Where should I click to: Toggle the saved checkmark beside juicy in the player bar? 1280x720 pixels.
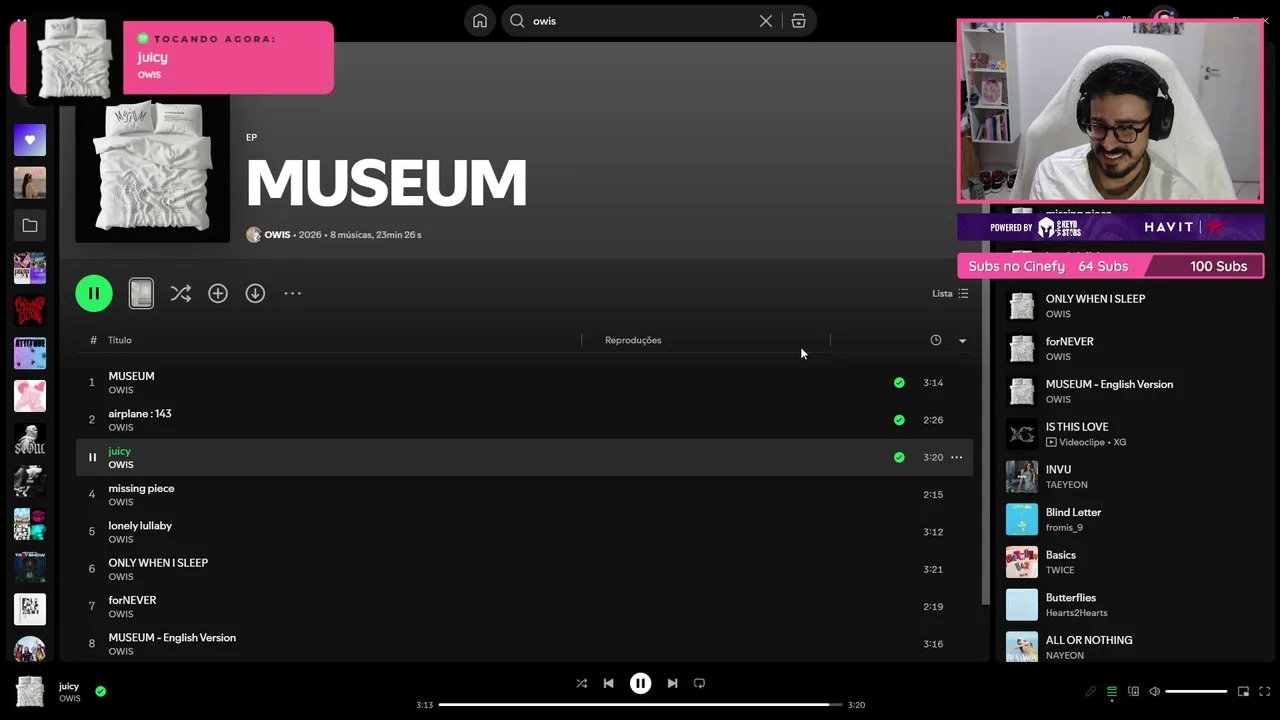click(x=100, y=691)
